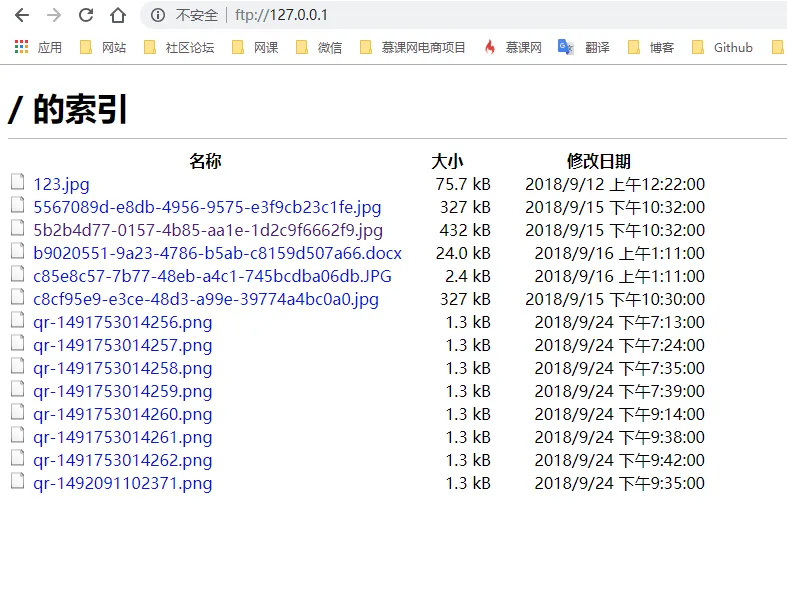Click file icon beside qr-1491753014260.png
Screen dimensions: 787x594
pyautogui.click(x=18, y=412)
